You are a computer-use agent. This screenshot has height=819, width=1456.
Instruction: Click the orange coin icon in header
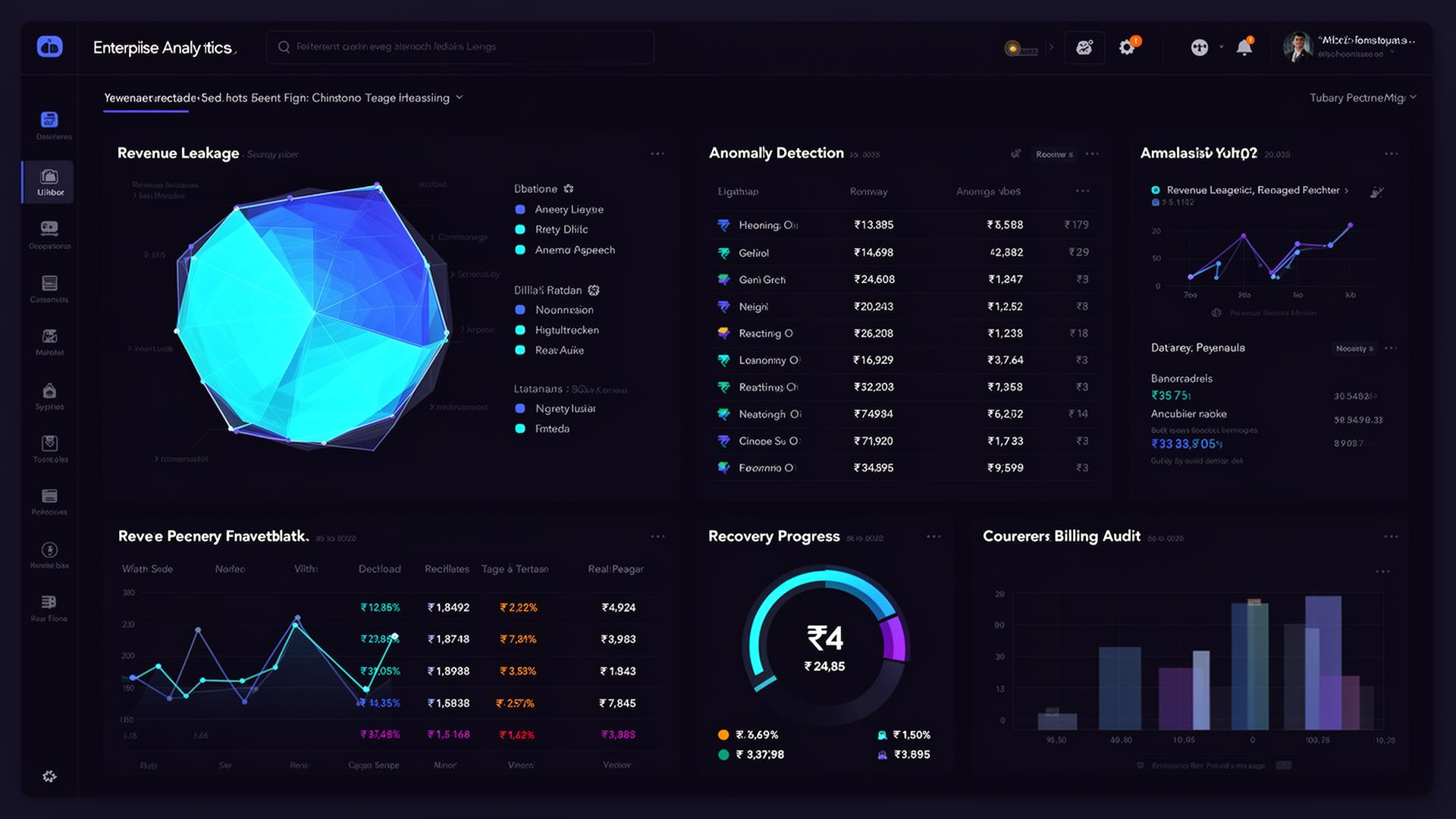1012,48
